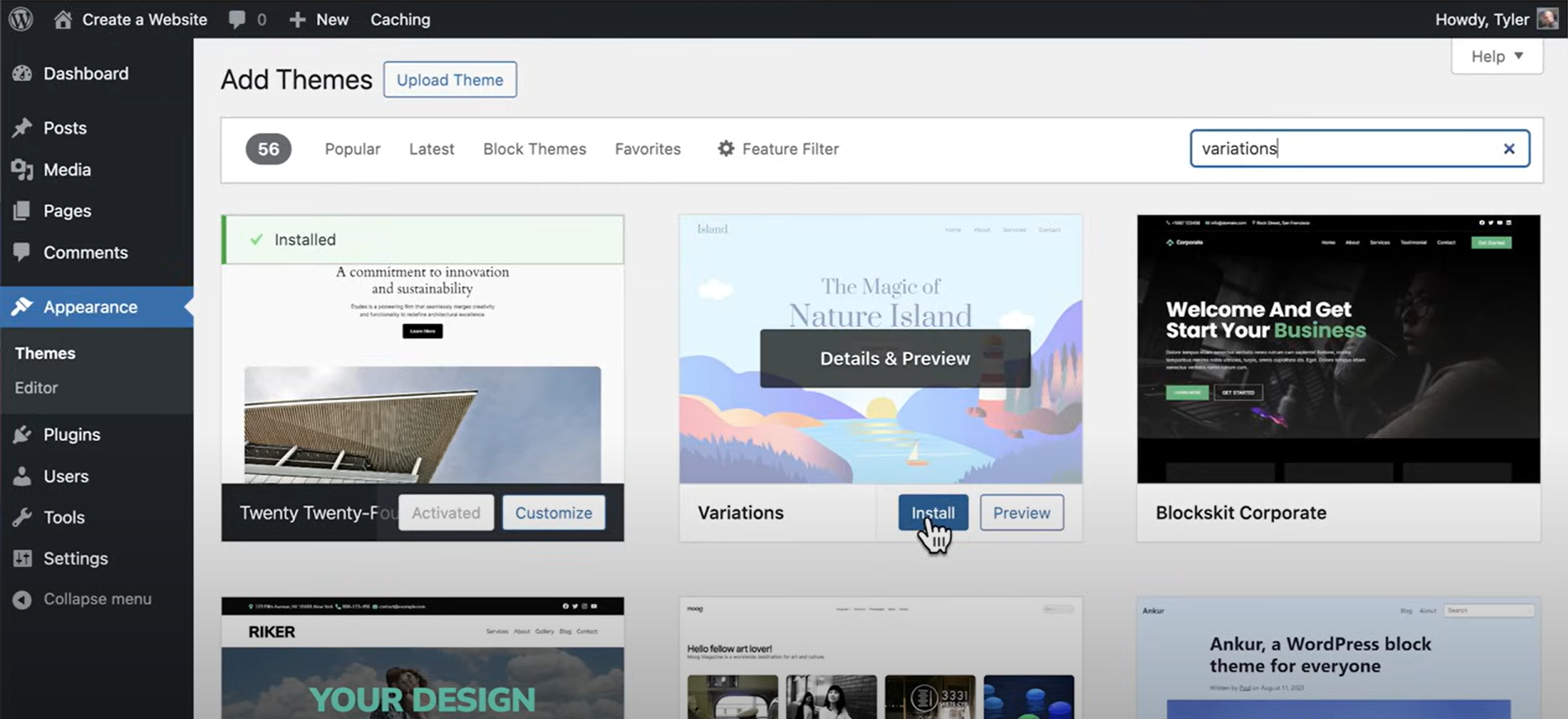This screenshot has height=719, width=1568.
Task: Click the Settings sliders icon
Action: tap(22, 559)
